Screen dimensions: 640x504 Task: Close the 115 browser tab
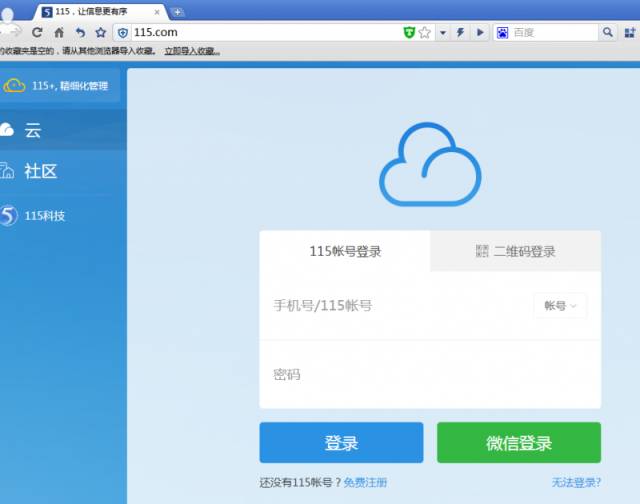(x=157, y=12)
